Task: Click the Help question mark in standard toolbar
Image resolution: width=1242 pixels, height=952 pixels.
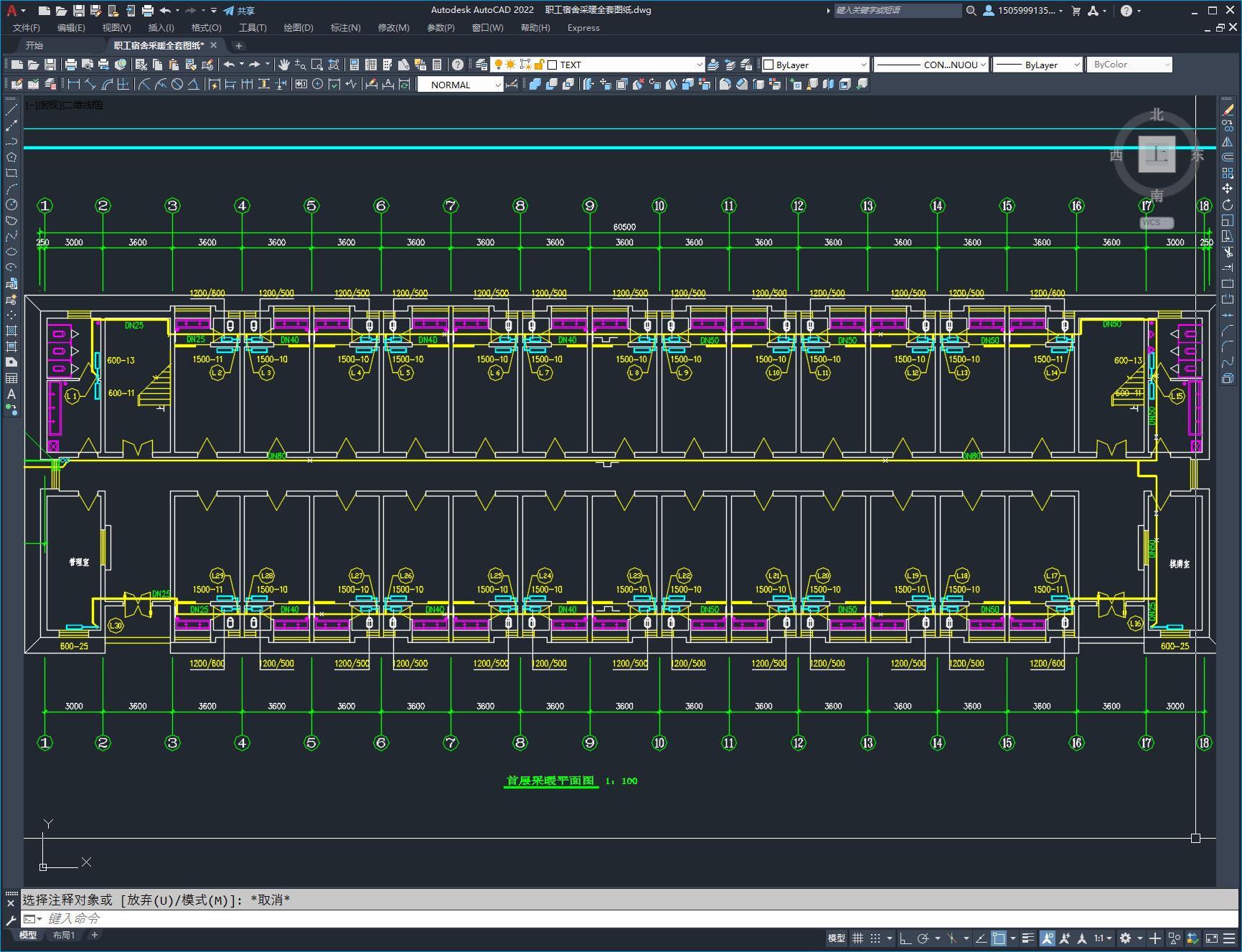Action: click(x=458, y=65)
